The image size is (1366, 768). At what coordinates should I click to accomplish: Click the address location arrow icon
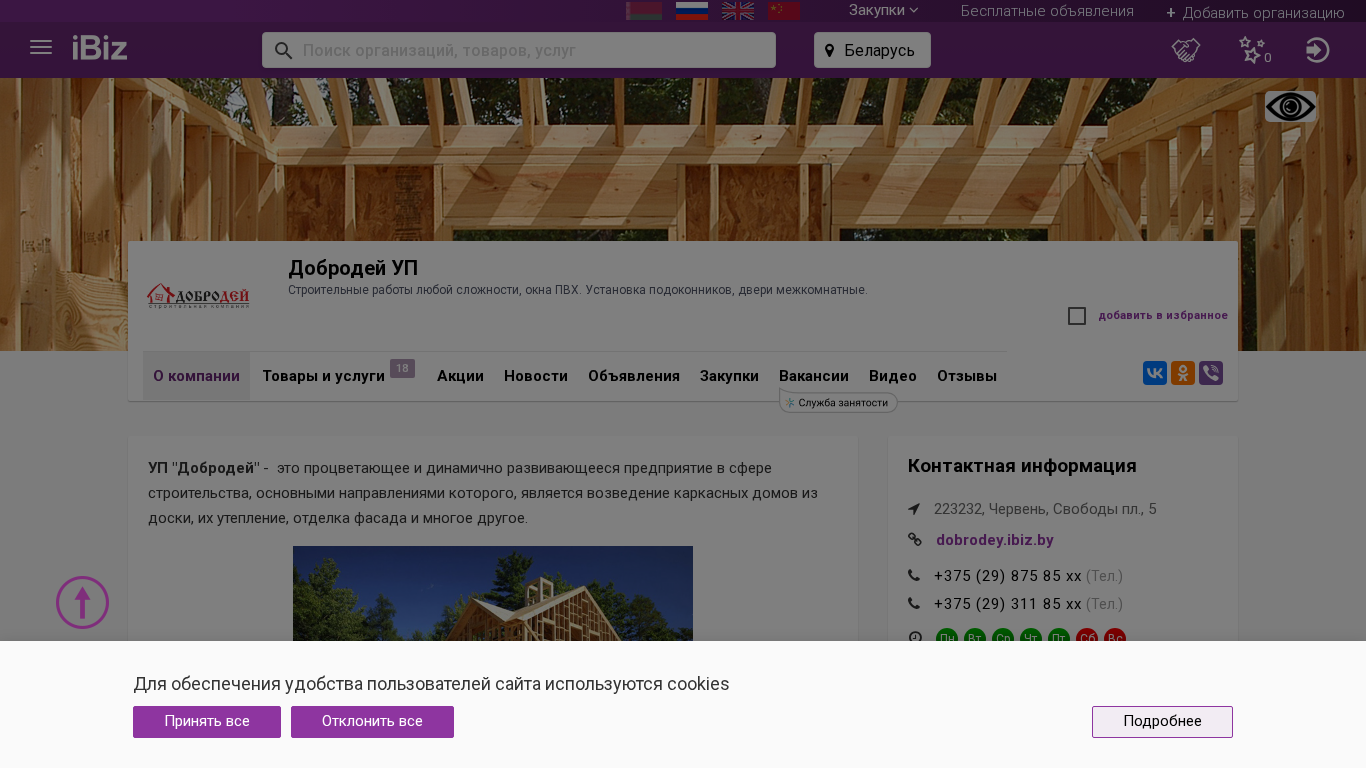coord(914,509)
